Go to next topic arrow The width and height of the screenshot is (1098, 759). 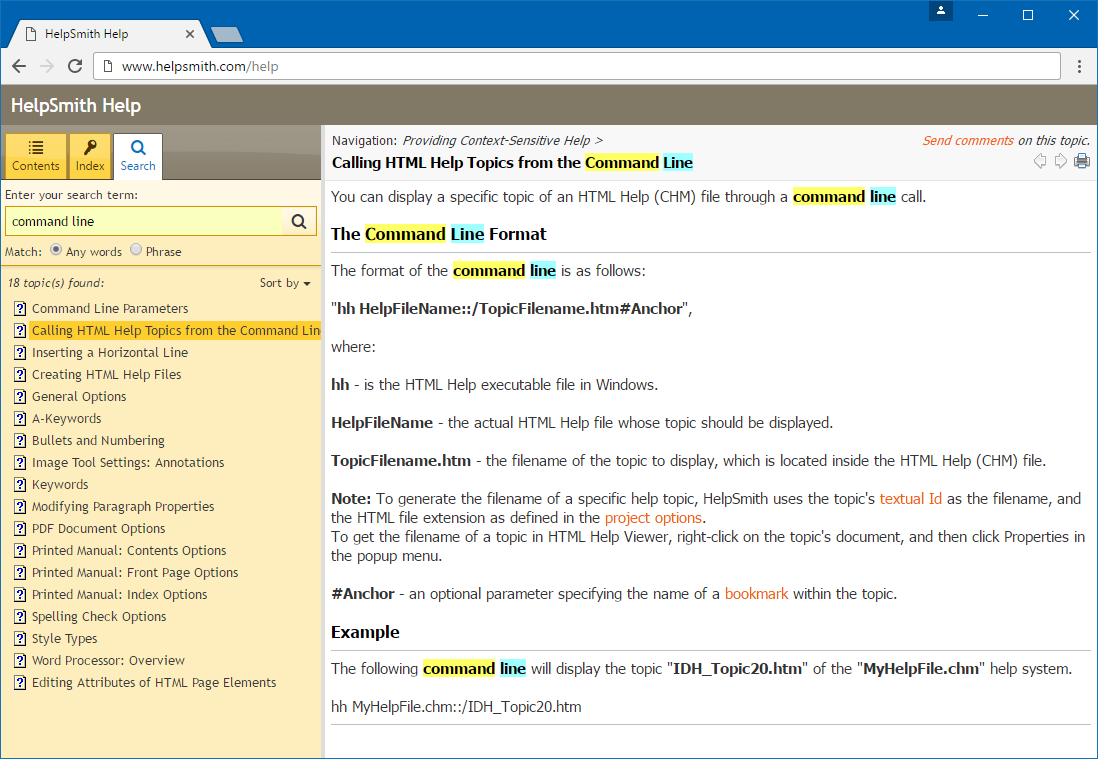coord(1061,161)
